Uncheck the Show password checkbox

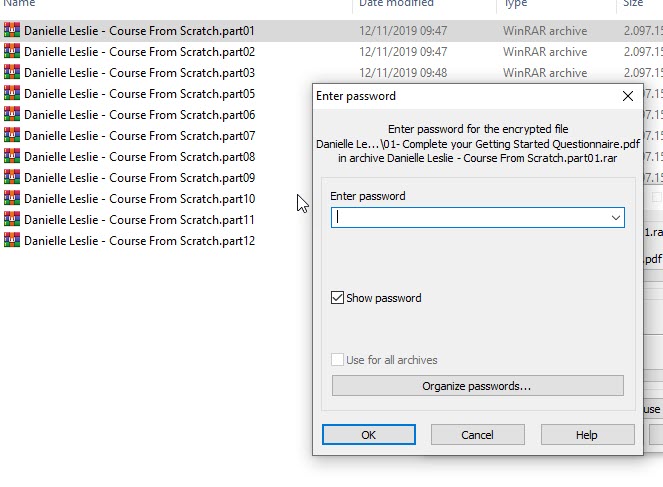click(x=337, y=298)
